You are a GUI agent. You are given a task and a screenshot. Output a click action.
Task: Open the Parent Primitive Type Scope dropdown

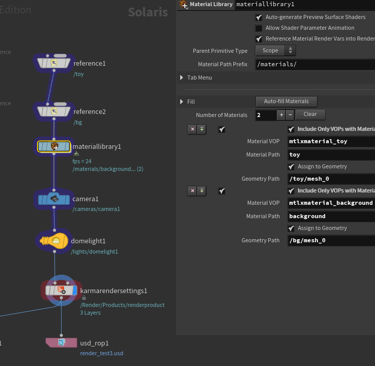tap(275, 50)
